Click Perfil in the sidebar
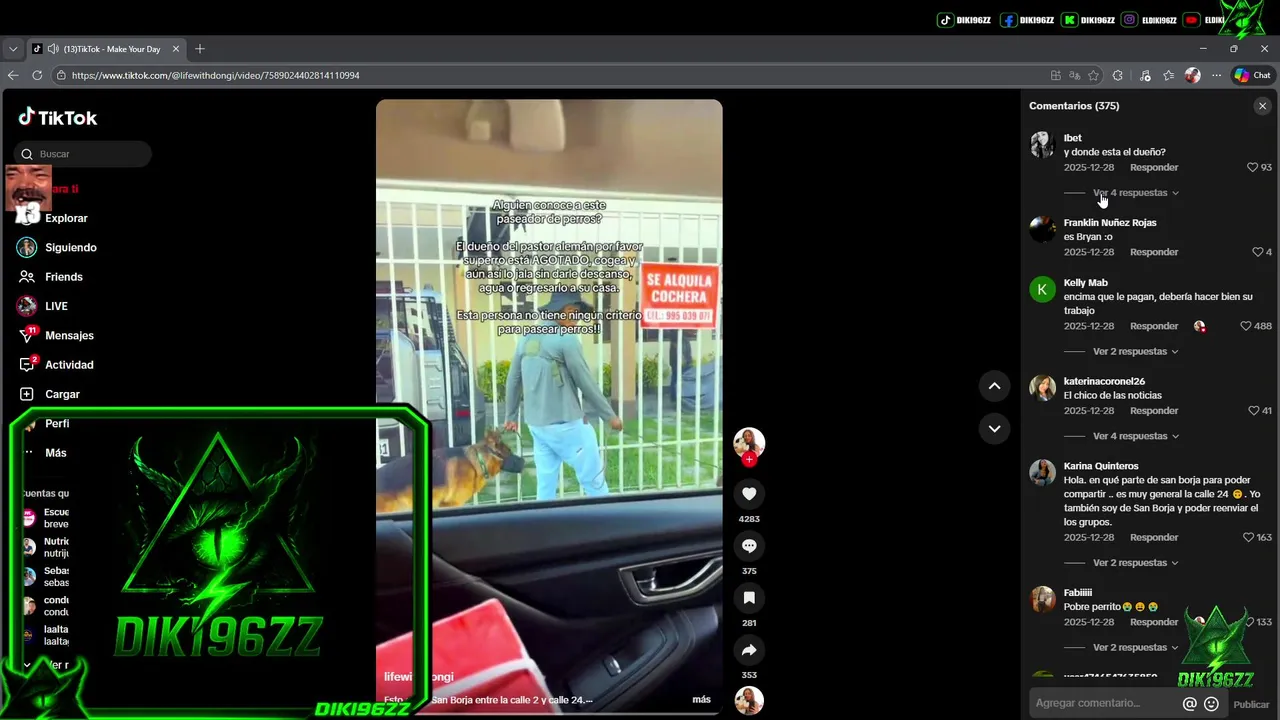Screen dimensions: 1280x720 point(57,424)
